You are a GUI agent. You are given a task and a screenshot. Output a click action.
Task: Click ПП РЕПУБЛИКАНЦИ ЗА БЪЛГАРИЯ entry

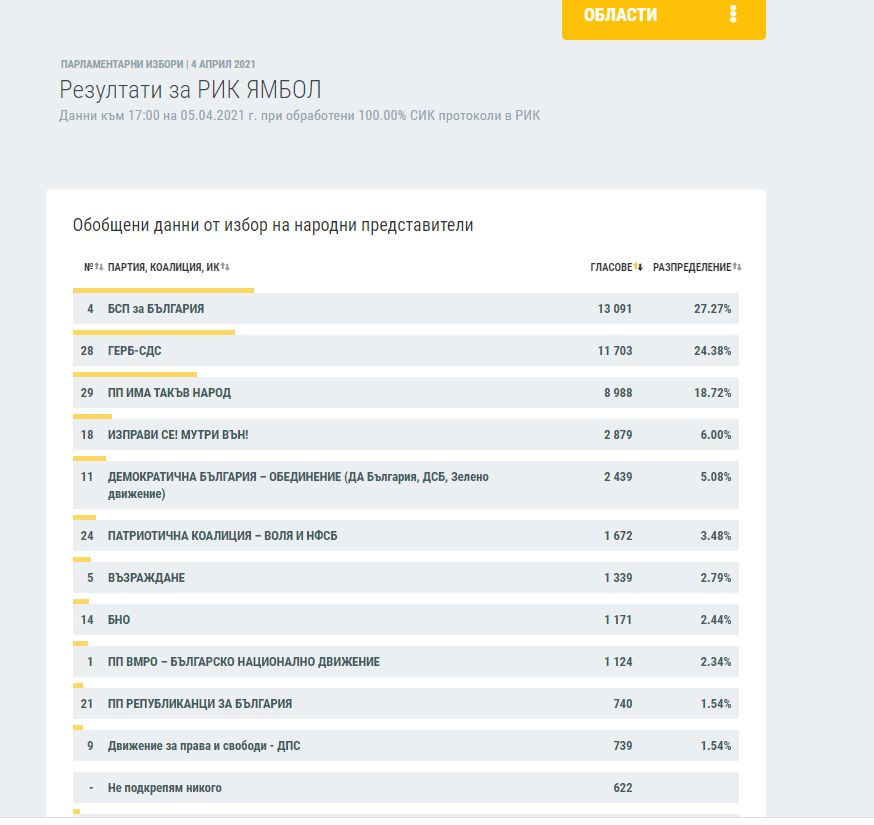pyautogui.click(x=200, y=704)
